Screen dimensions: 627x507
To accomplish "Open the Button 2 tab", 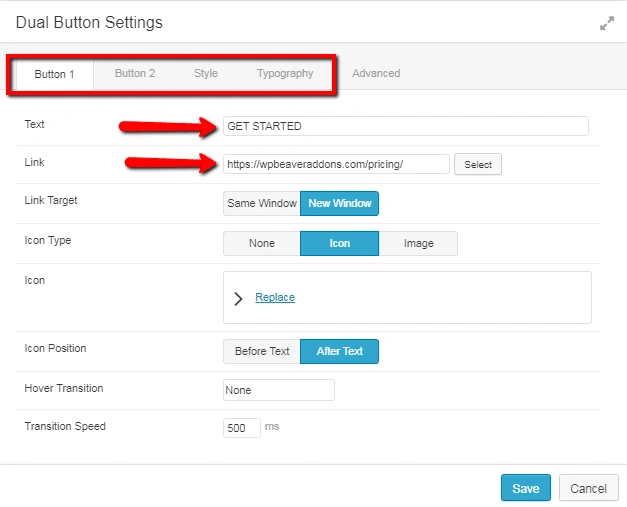I will [135, 73].
